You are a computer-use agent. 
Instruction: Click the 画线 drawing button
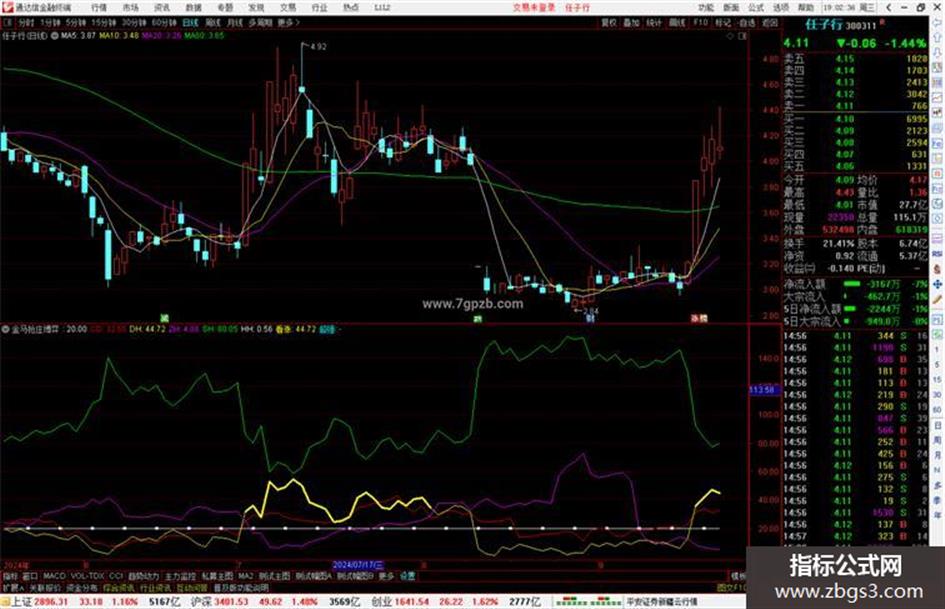[x=677, y=22]
